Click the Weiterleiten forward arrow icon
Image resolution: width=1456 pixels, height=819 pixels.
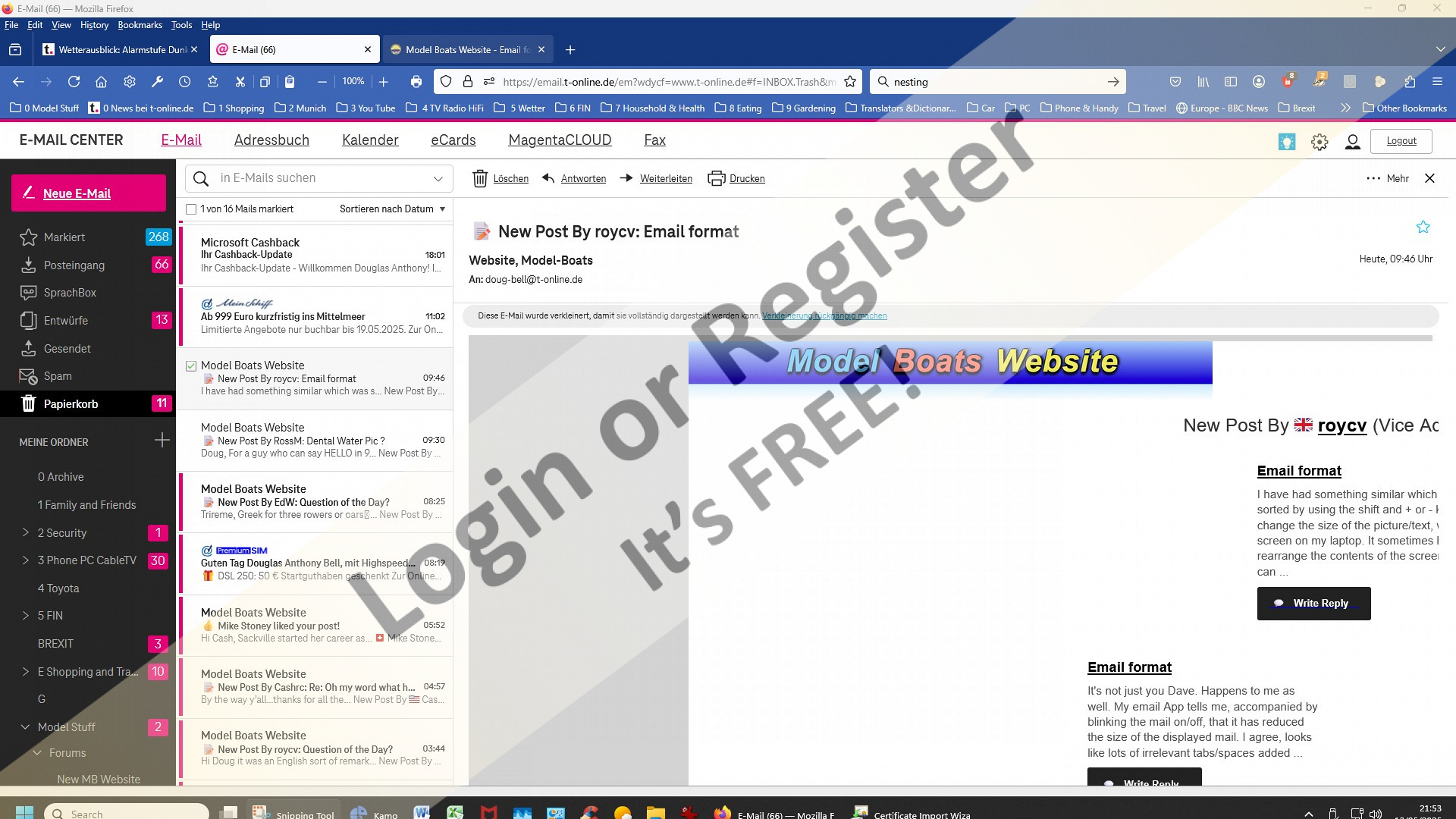(x=626, y=179)
